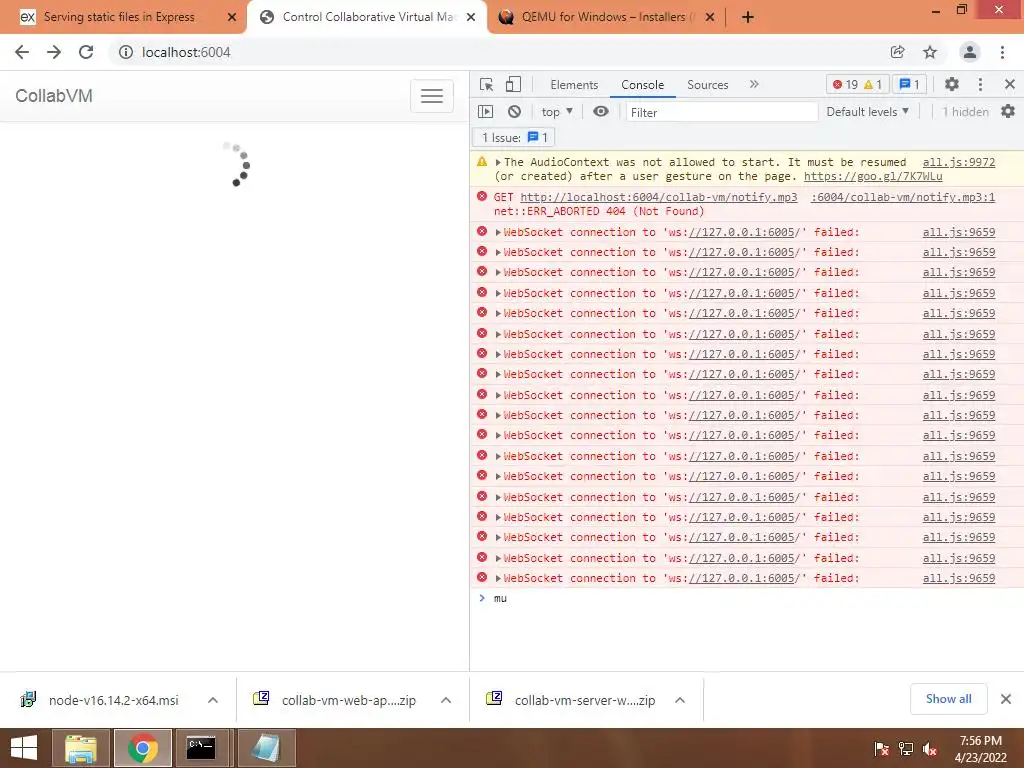Viewport: 1024px width, 768px height.
Task: Toggle the CollabVM hamburger menu
Action: [x=432, y=96]
